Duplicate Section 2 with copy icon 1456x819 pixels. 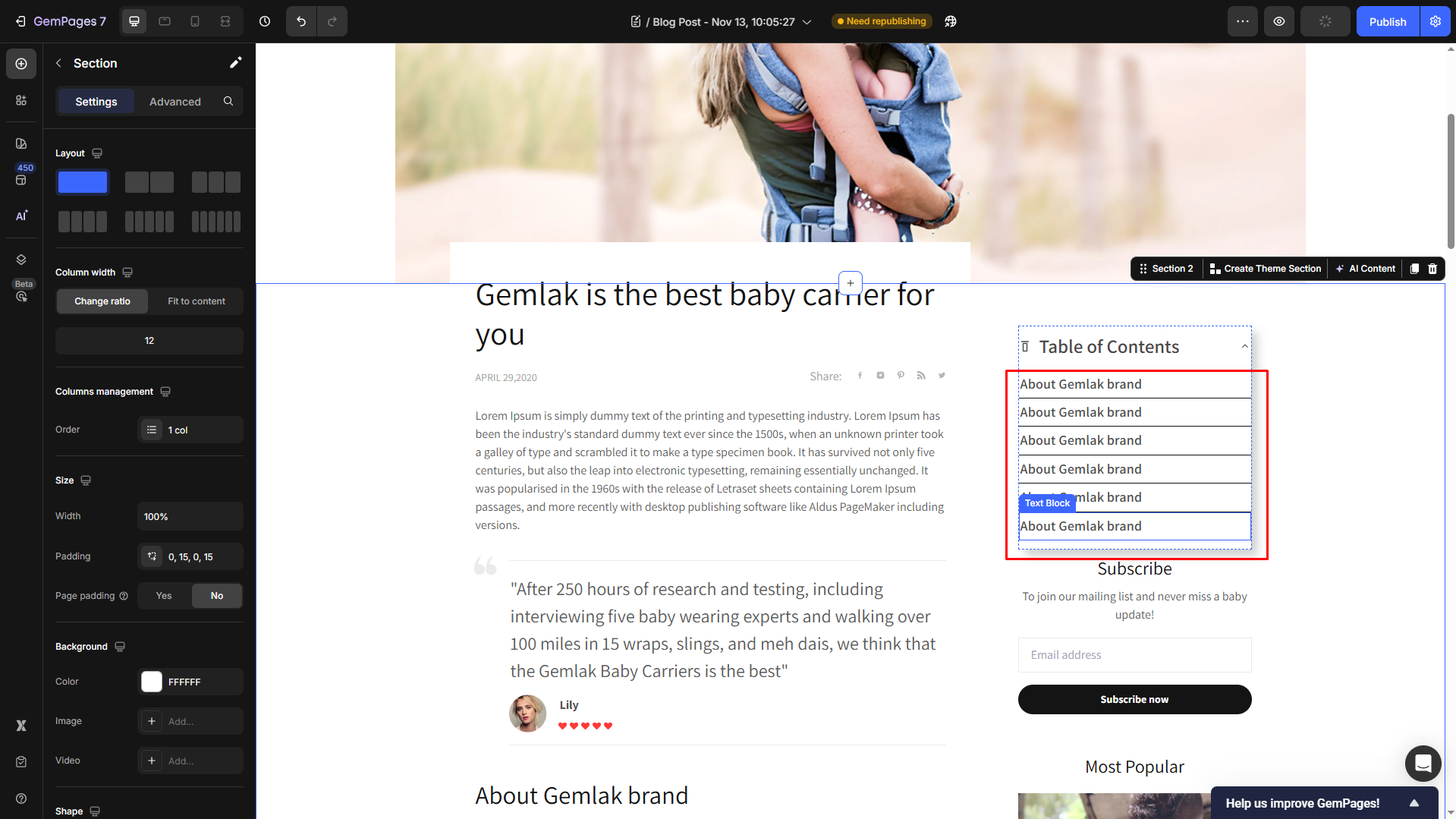click(x=1414, y=269)
